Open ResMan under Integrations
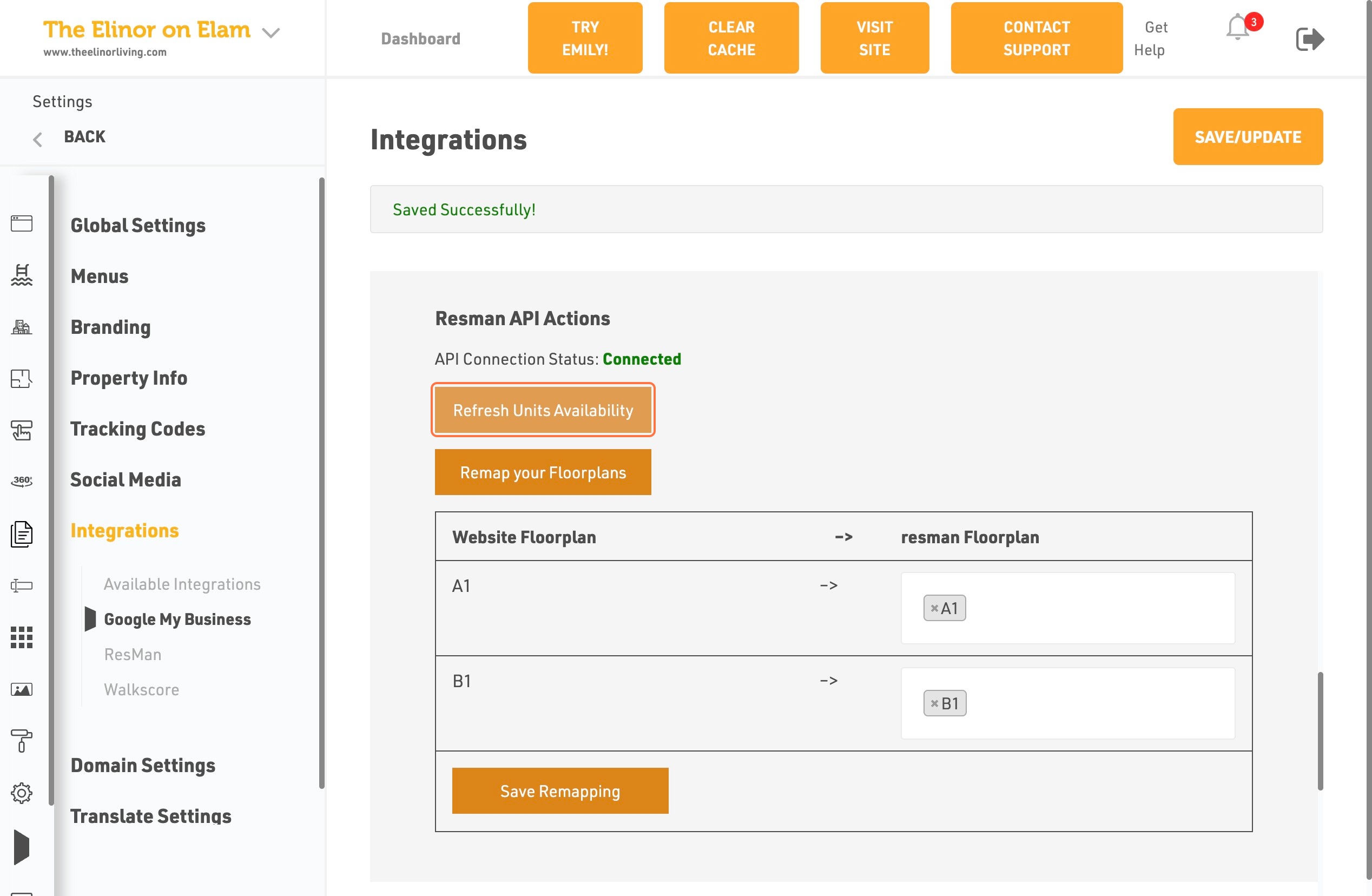This screenshot has width=1372, height=896. tap(133, 654)
